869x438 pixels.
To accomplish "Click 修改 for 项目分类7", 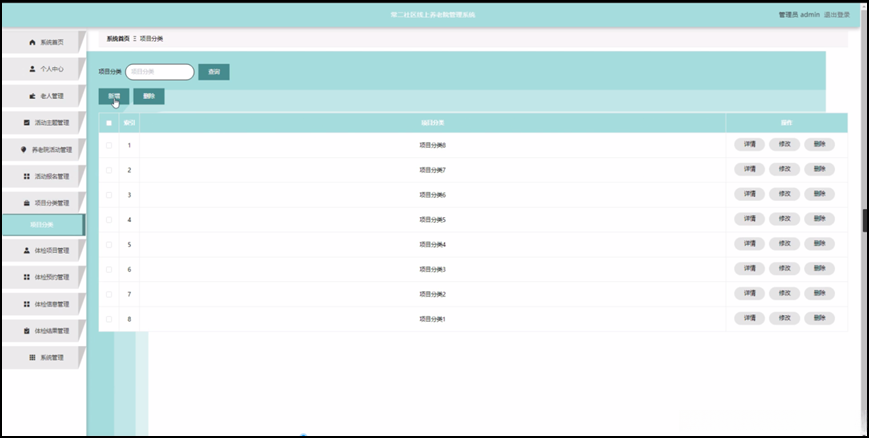I will coord(784,169).
